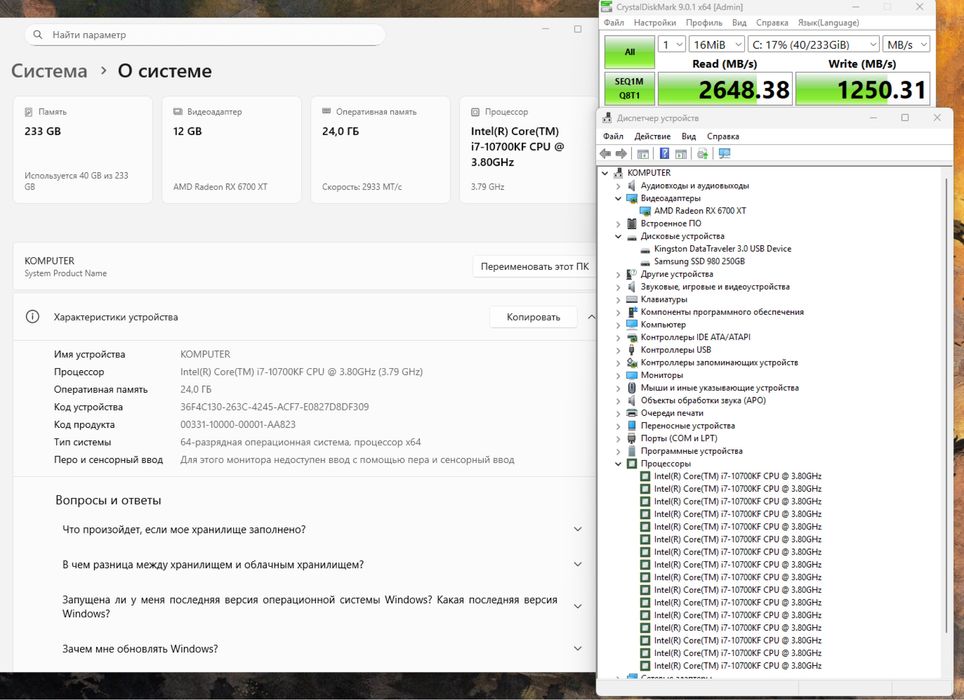This screenshot has height=700, width=964.
Task: Go to Система in the breadcrumb
Action: (49, 71)
